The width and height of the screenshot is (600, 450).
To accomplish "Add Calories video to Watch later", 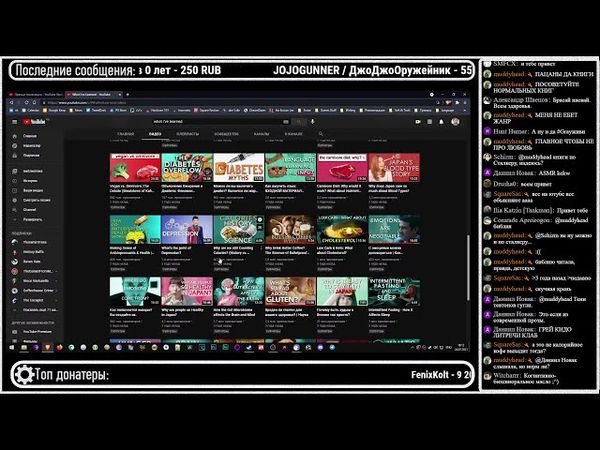I will point(259,220).
